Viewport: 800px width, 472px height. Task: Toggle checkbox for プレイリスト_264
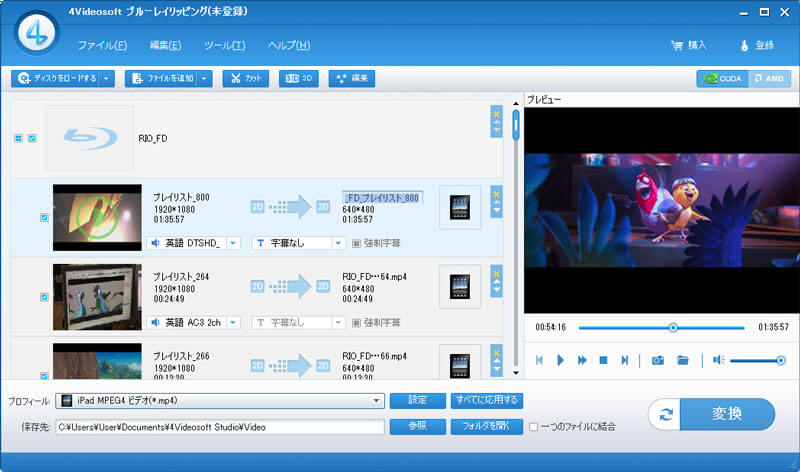(x=43, y=297)
